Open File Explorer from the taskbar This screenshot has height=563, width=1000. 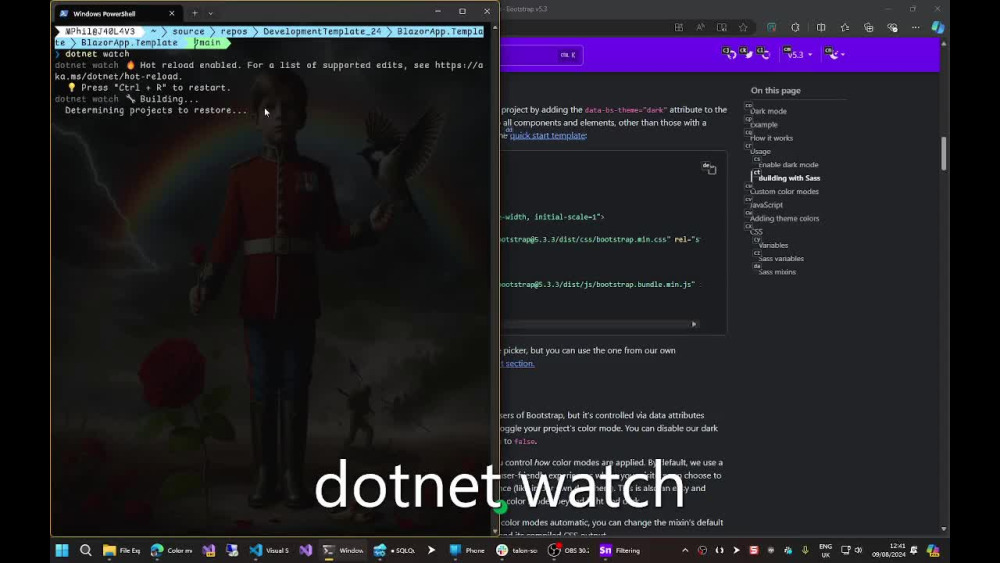[121, 550]
